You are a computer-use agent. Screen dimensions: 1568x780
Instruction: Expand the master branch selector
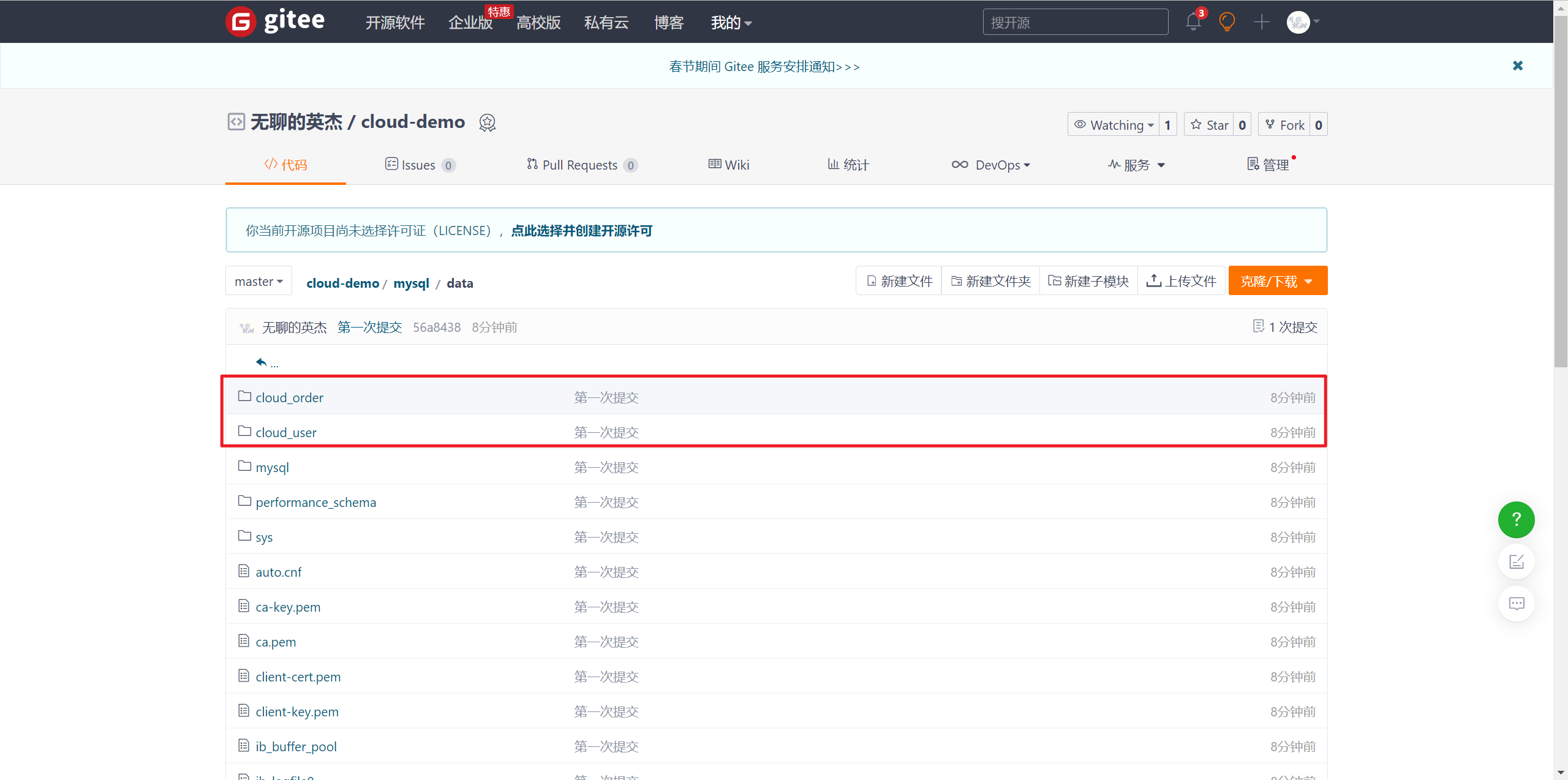pos(258,282)
